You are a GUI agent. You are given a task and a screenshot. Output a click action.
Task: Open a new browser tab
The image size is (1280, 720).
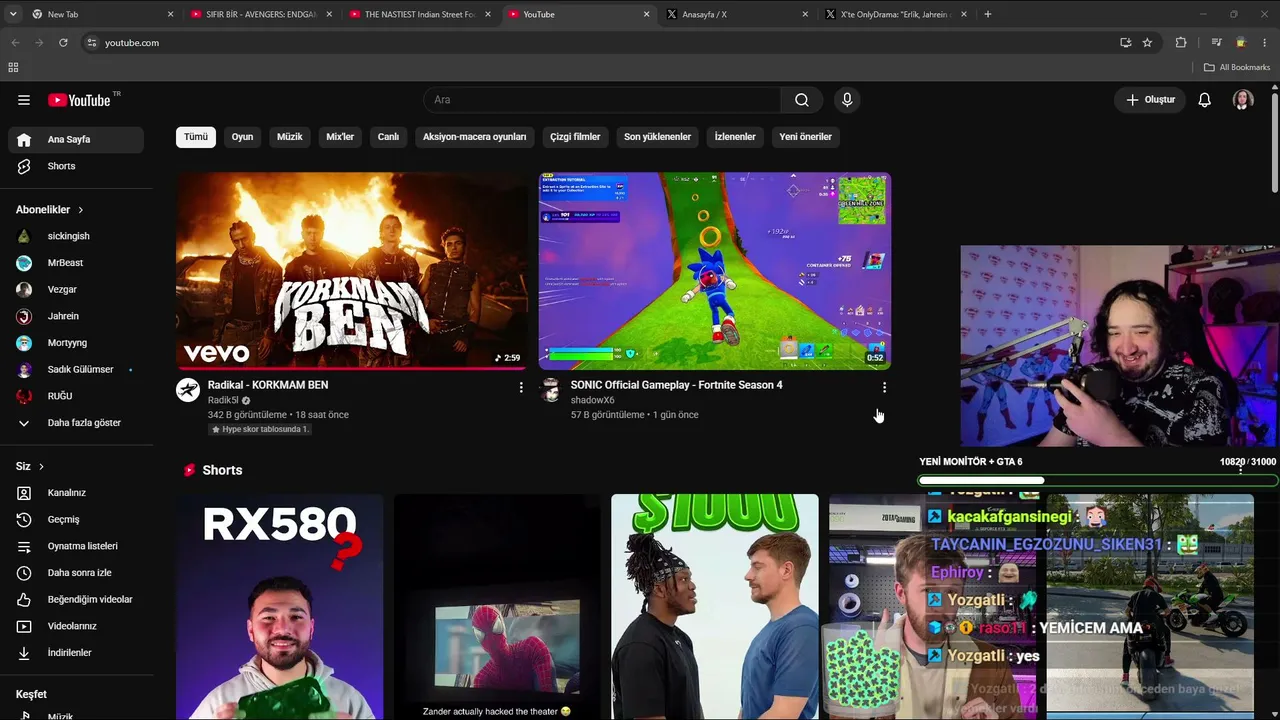tap(988, 14)
